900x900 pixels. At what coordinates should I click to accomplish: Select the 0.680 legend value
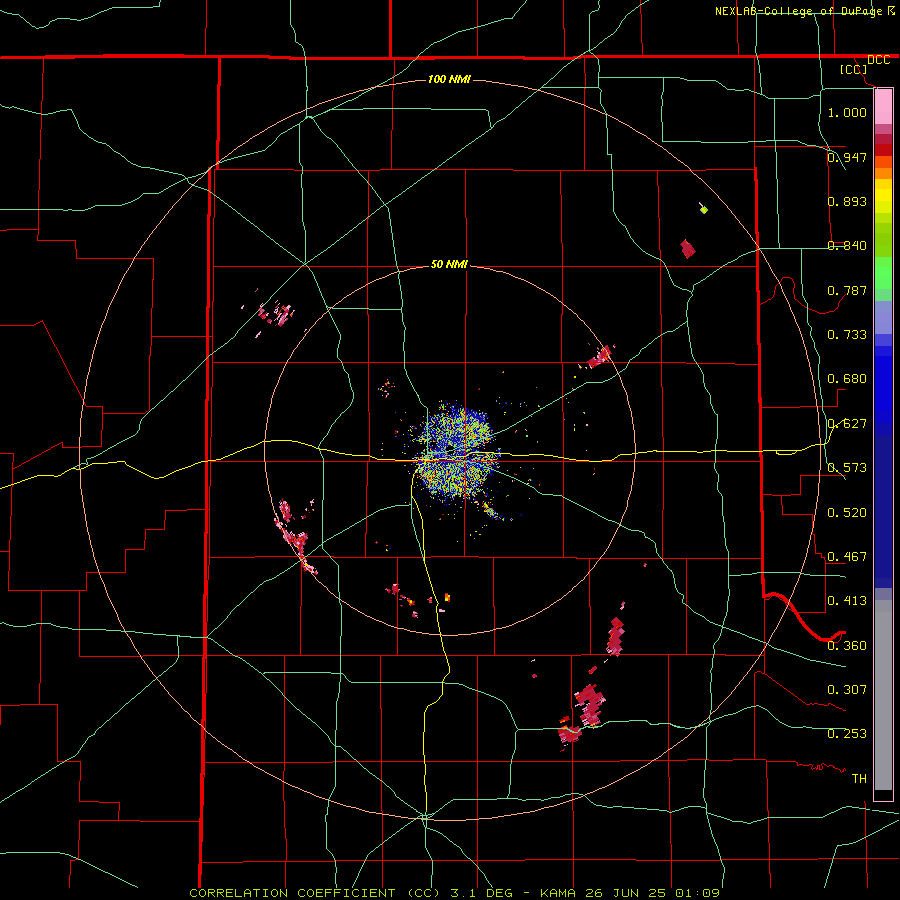pos(847,378)
